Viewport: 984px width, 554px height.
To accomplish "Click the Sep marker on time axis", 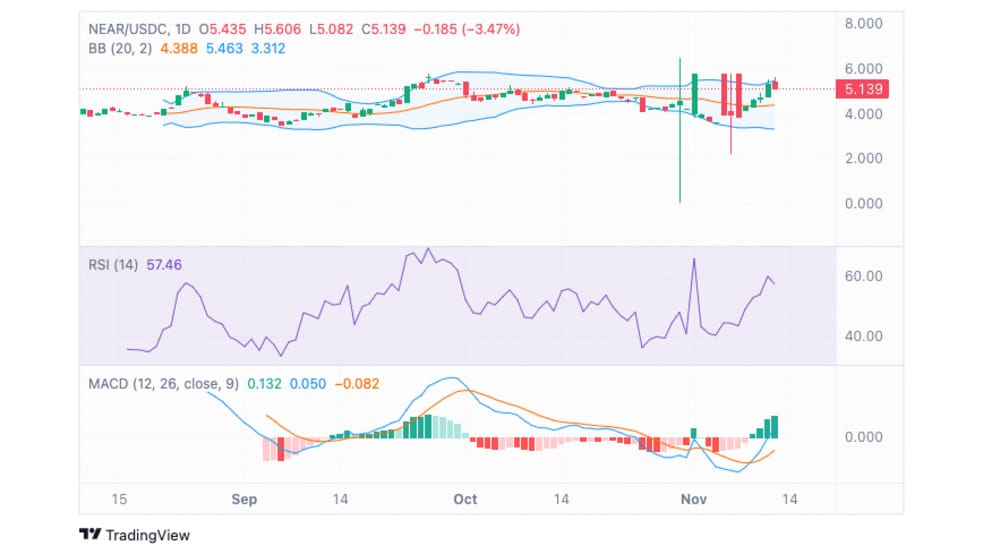I will point(244,499).
